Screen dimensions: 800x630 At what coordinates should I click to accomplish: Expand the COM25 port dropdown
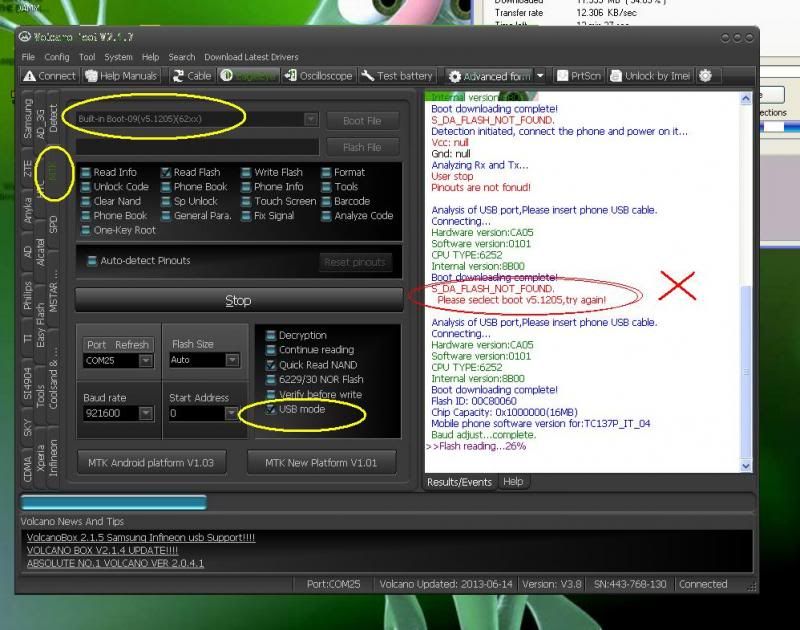coord(145,361)
